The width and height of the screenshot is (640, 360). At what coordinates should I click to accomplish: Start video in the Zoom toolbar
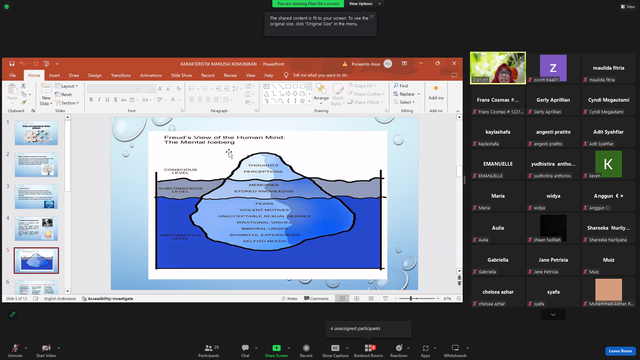click(x=46, y=350)
